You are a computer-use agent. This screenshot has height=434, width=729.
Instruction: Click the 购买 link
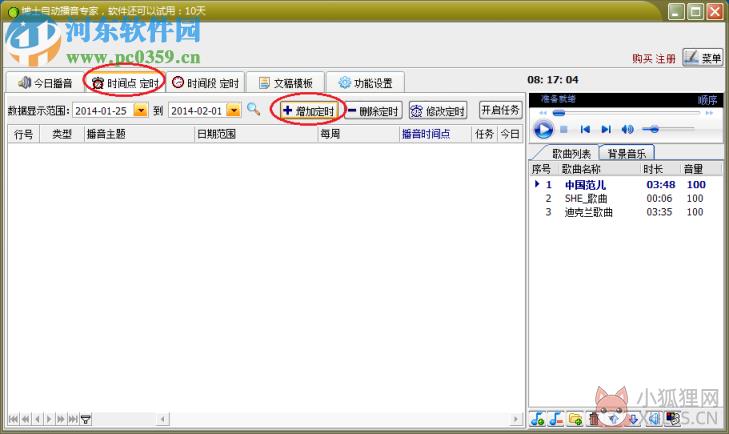pyautogui.click(x=642, y=59)
